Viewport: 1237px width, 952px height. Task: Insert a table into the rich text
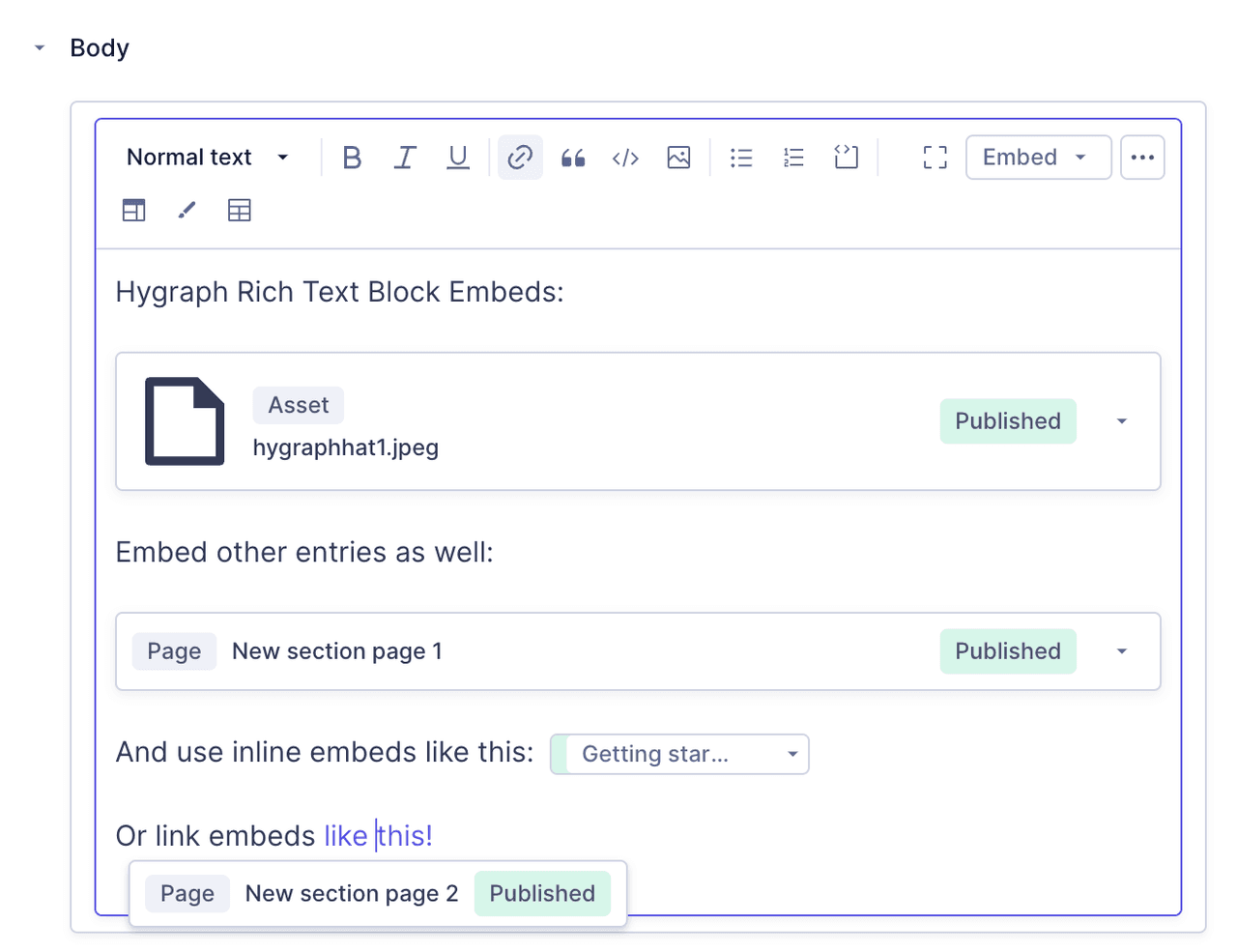(x=240, y=210)
